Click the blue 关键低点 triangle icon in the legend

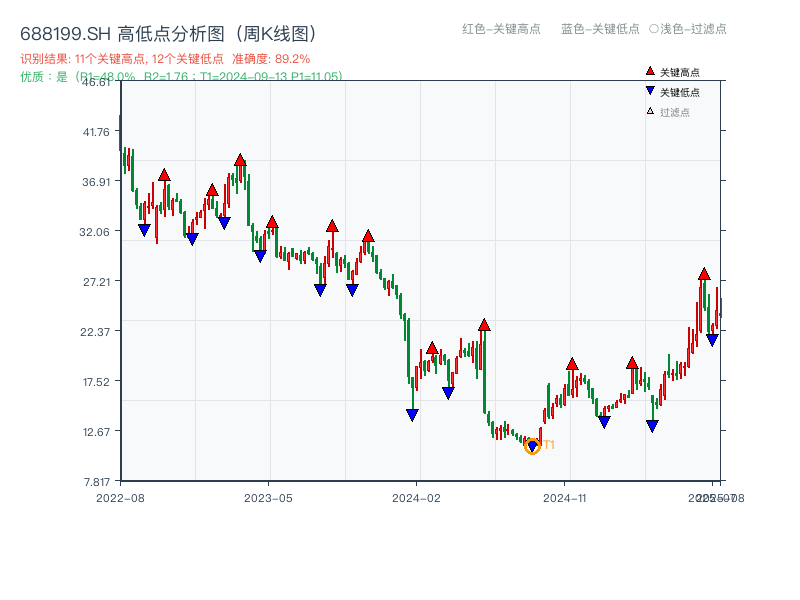coord(650,90)
